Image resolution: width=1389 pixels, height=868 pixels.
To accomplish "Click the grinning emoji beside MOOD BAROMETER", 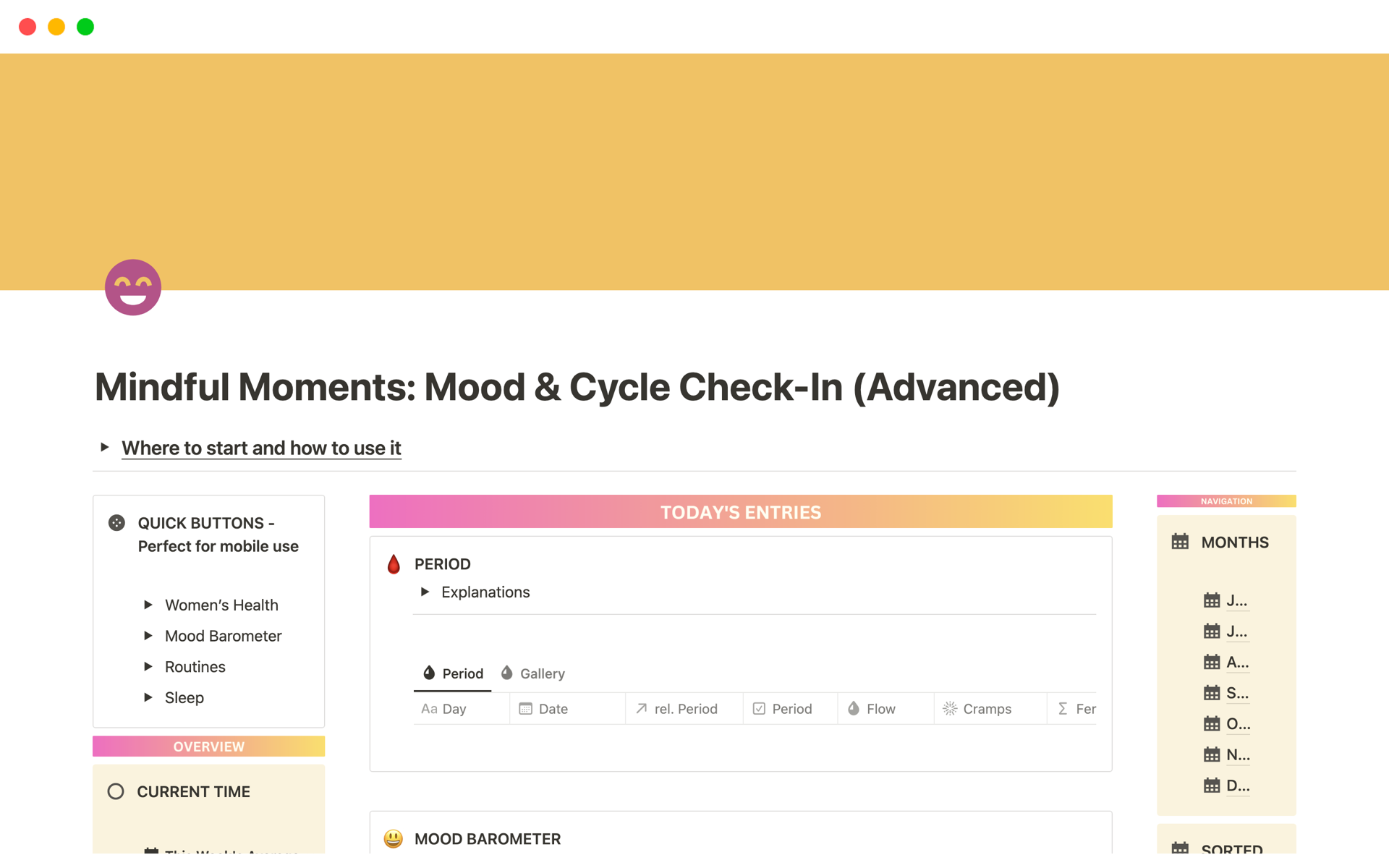I will (391, 838).
